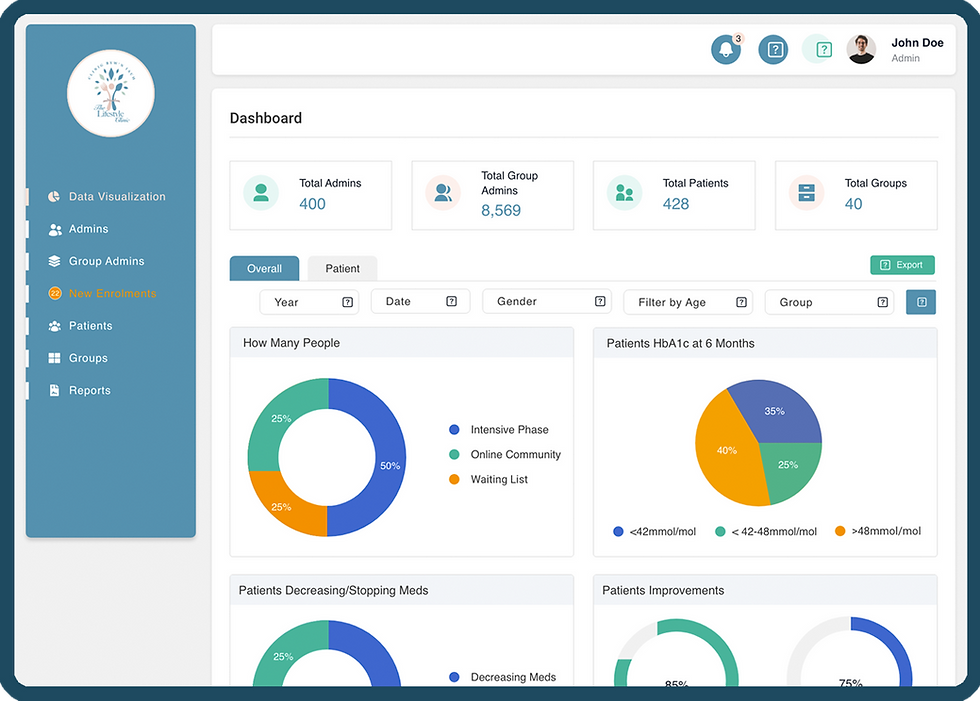This screenshot has height=701, width=980.
Task: Click the Decreasing Meds legend dot
Action: 454,677
